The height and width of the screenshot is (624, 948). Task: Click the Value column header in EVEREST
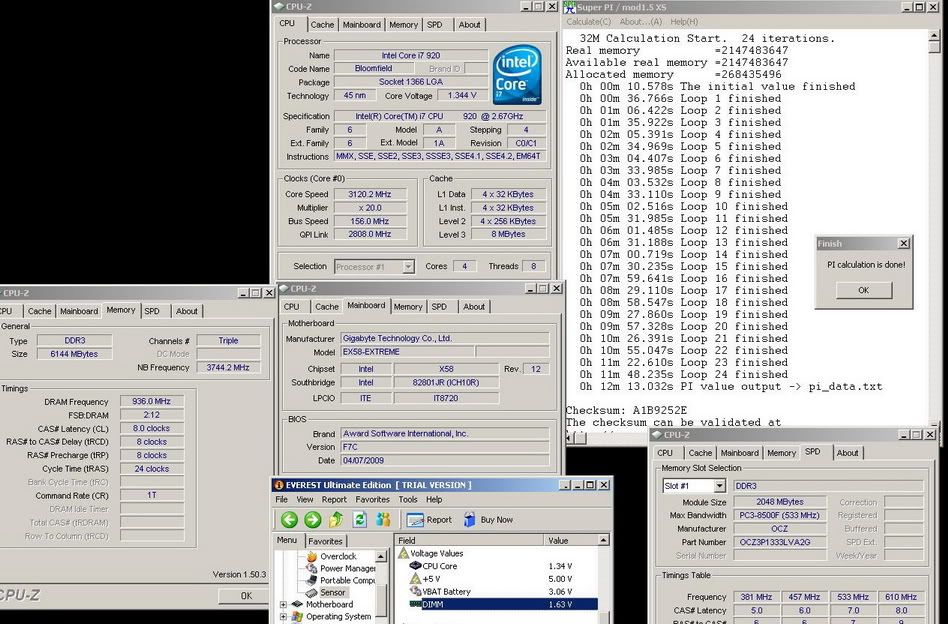point(557,540)
